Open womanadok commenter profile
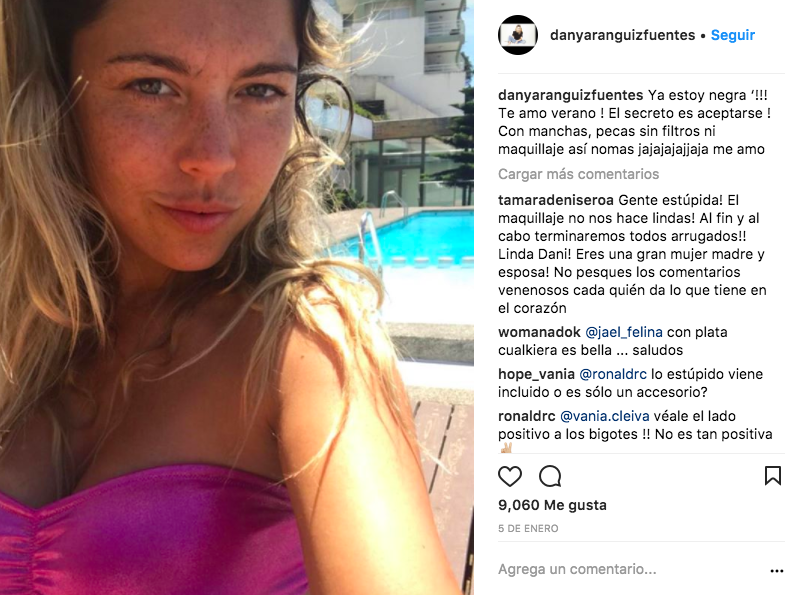Screen dimensions: 798x595 [539, 332]
